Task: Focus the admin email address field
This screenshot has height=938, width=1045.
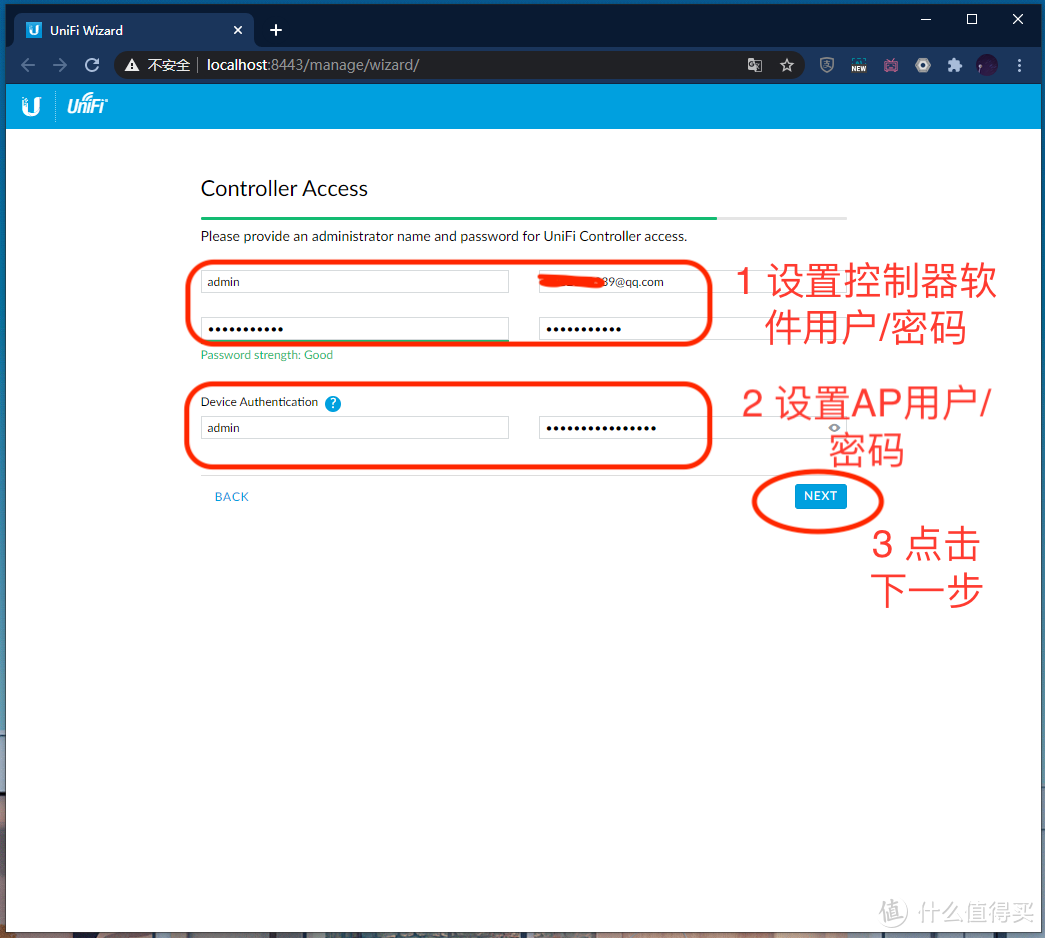Action: tap(692, 282)
